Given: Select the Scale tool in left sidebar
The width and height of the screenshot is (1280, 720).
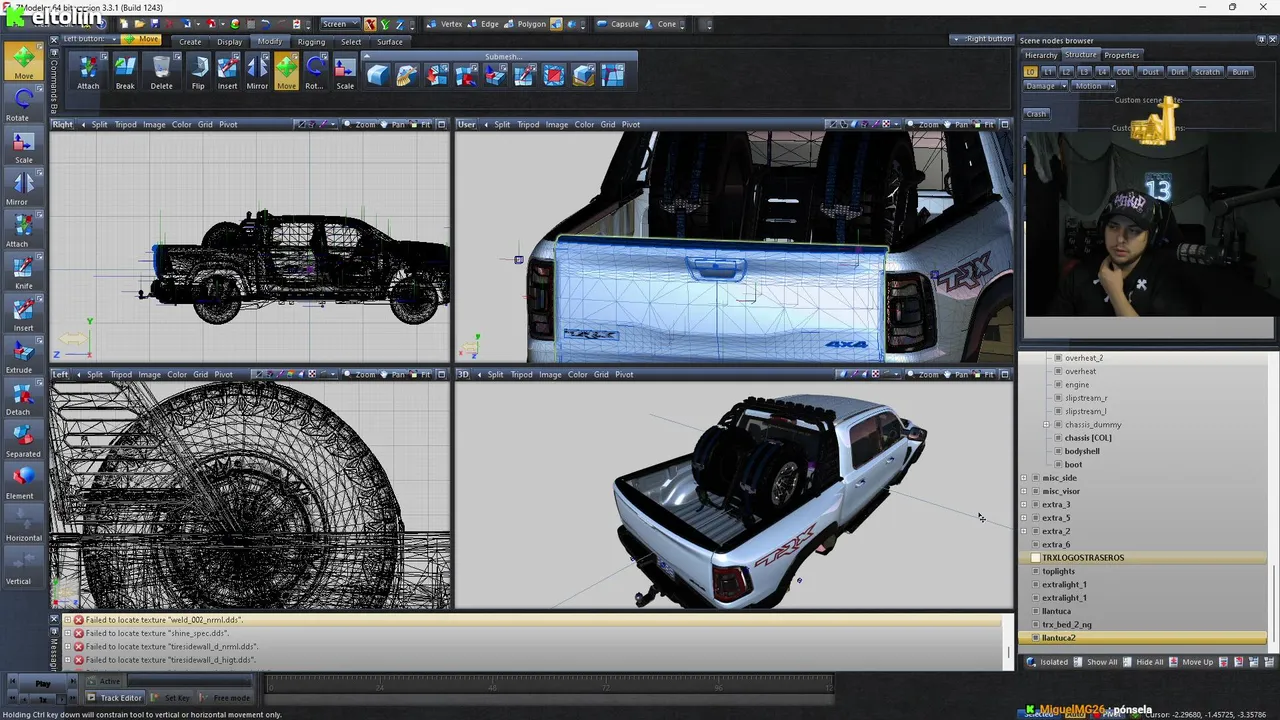Looking at the screenshot, I should coord(23,146).
